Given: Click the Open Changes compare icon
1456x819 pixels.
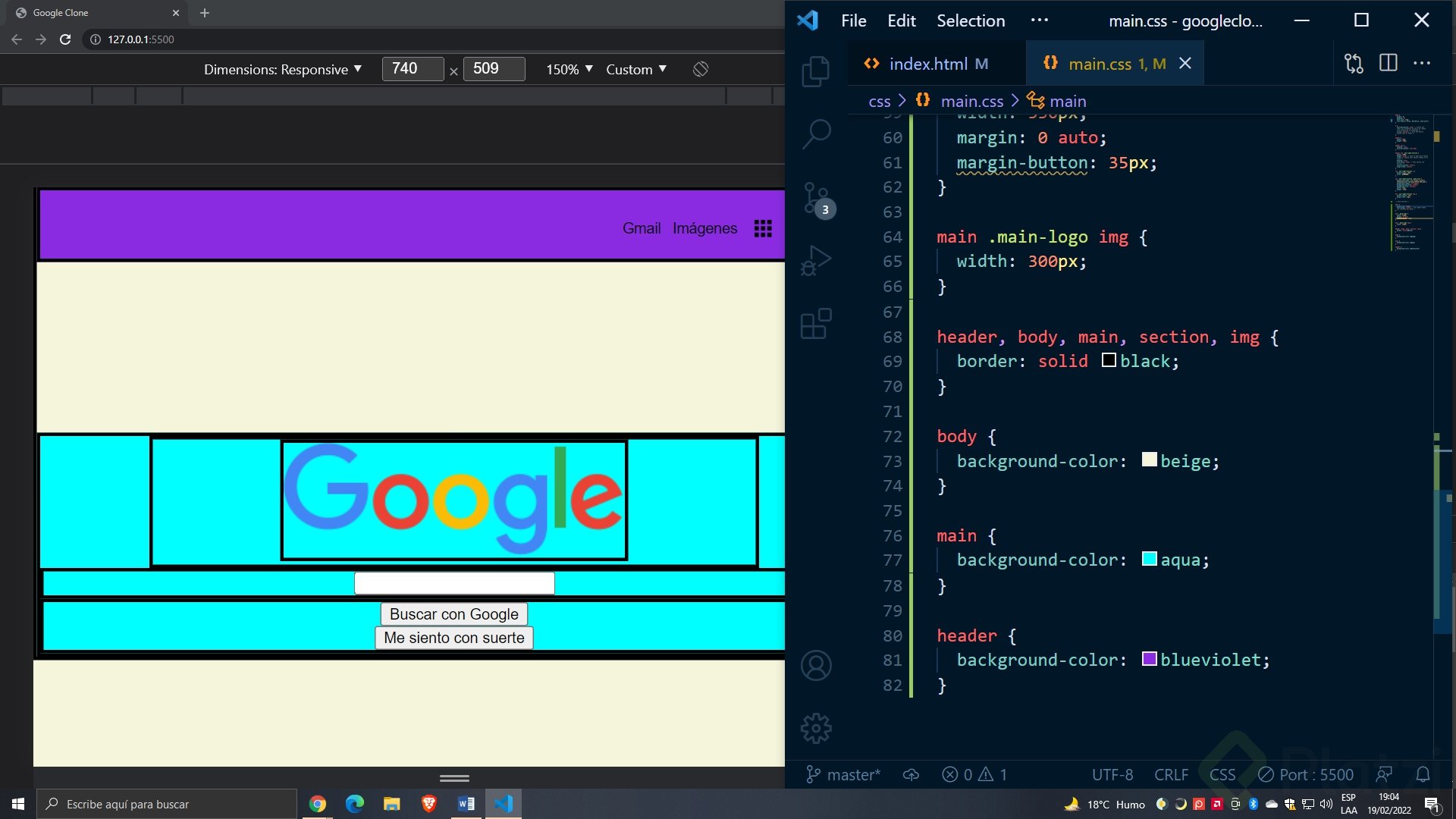Looking at the screenshot, I should click(1354, 64).
